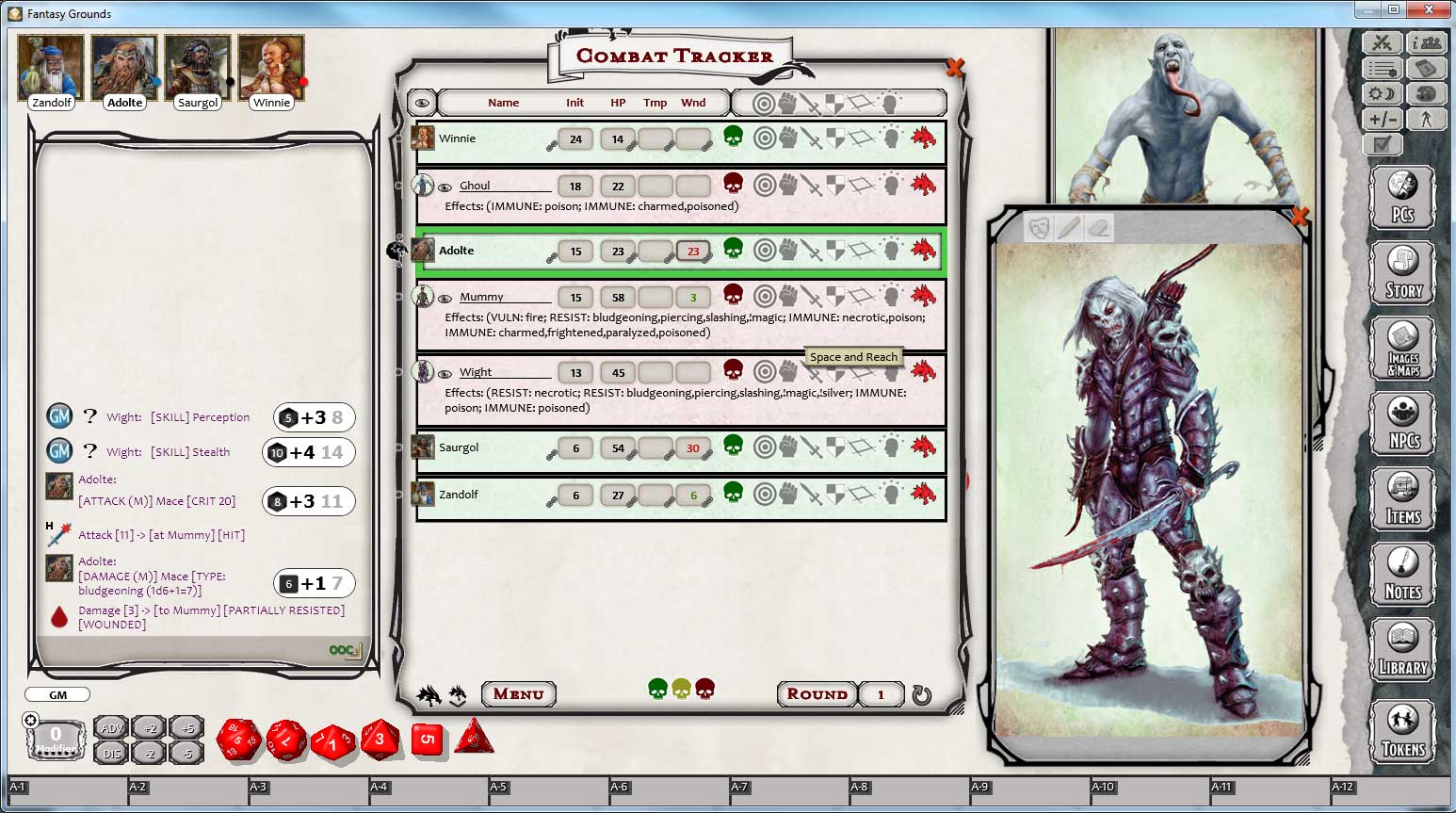The width and height of the screenshot is (1456, 813).
Task: Open the Tokens sidebar button
Action: 1402,731
